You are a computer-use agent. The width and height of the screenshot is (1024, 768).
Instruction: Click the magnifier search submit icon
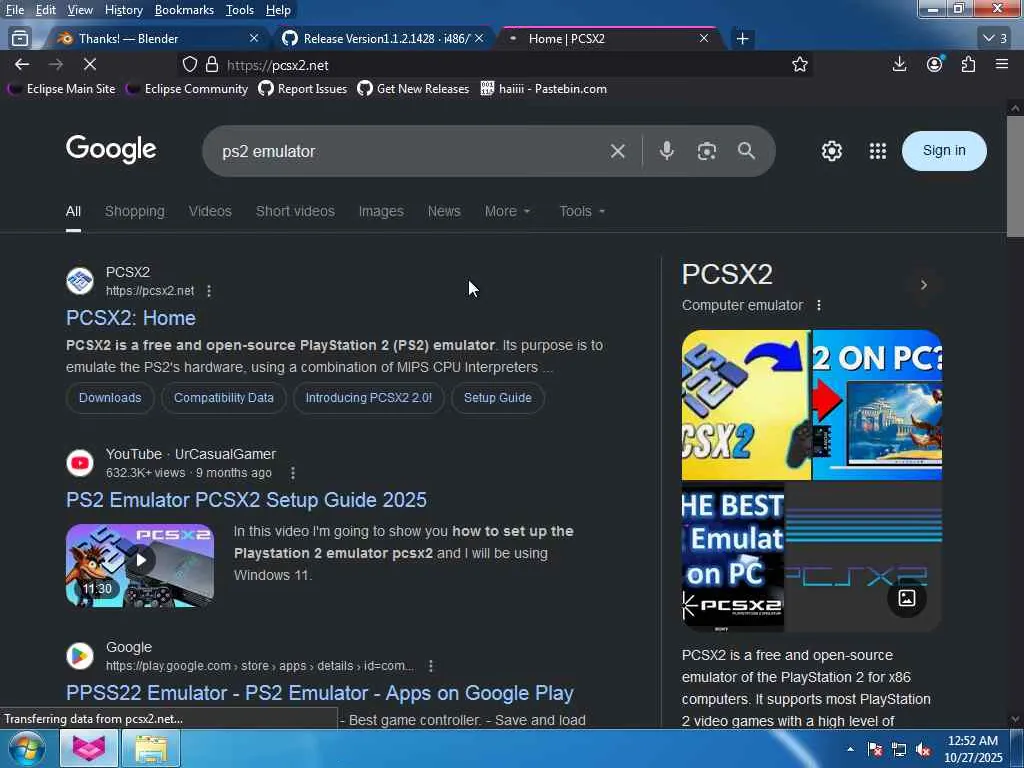746,151
